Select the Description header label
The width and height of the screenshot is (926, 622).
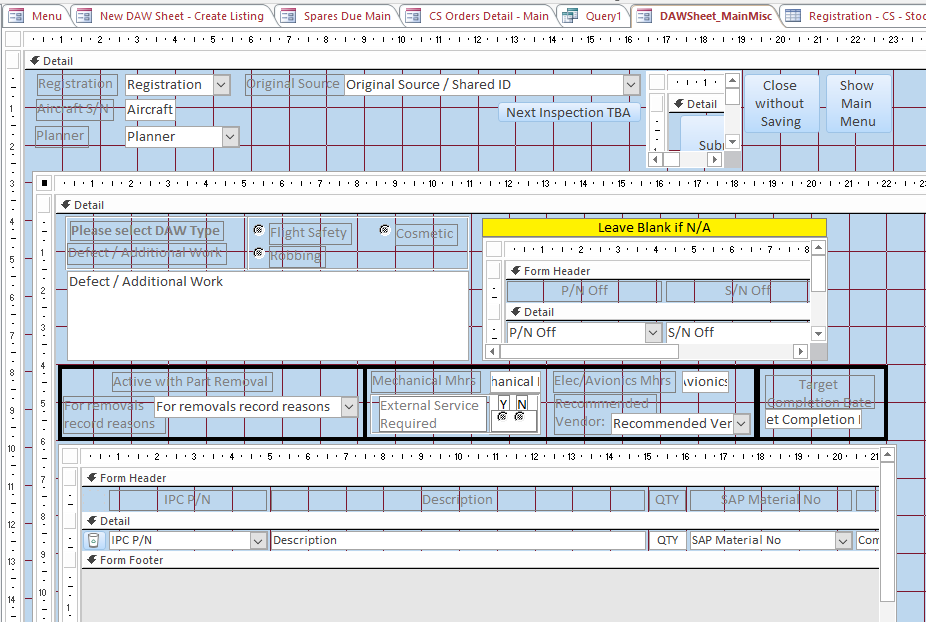[x=458, y=500]
